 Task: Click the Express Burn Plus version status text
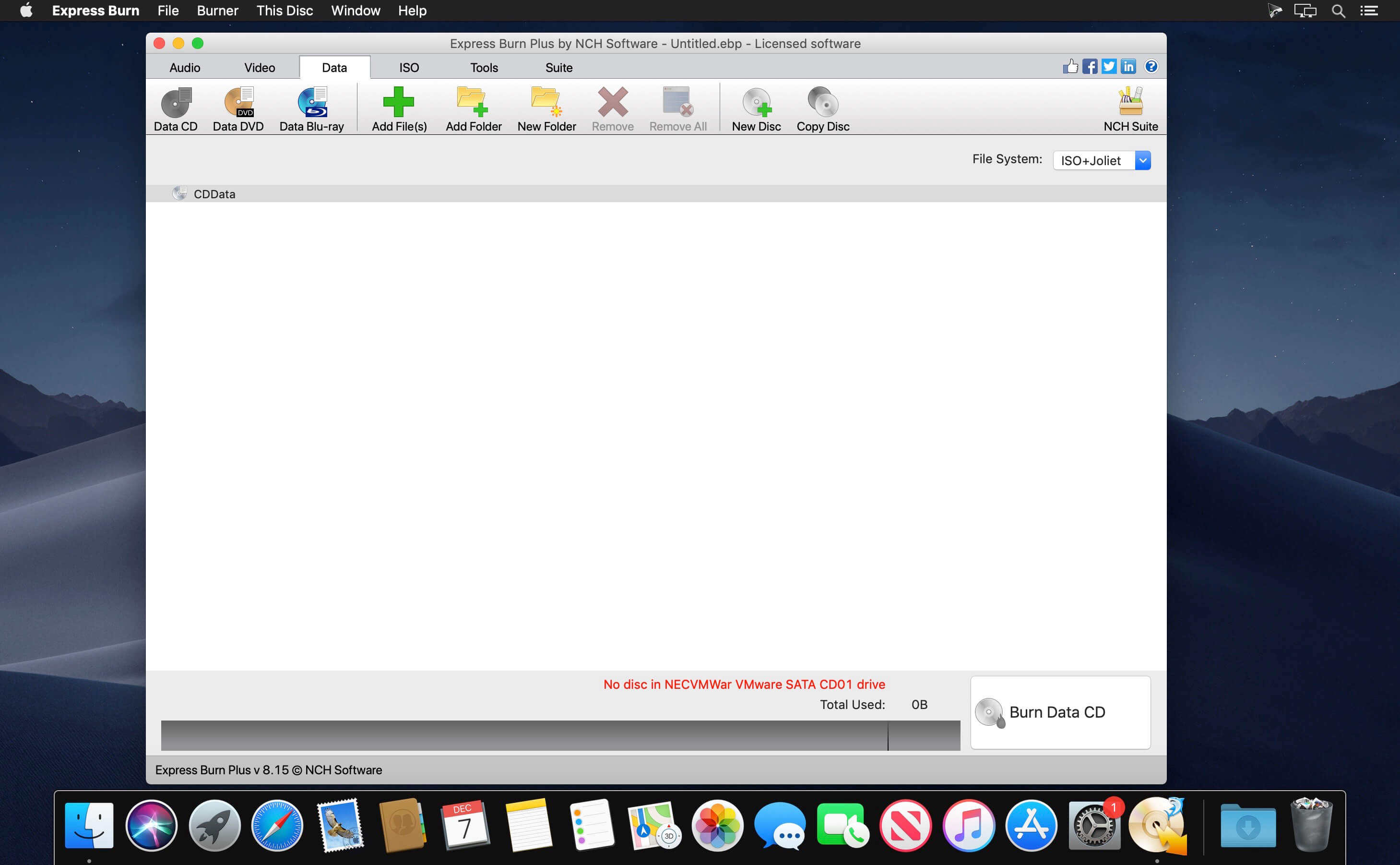269,770
